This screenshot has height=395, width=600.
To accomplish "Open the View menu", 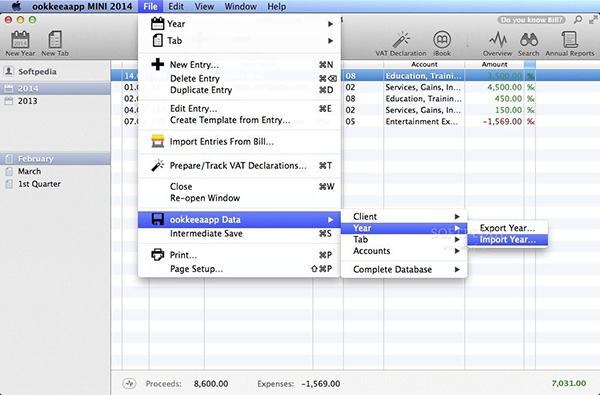I will [204, 7].
